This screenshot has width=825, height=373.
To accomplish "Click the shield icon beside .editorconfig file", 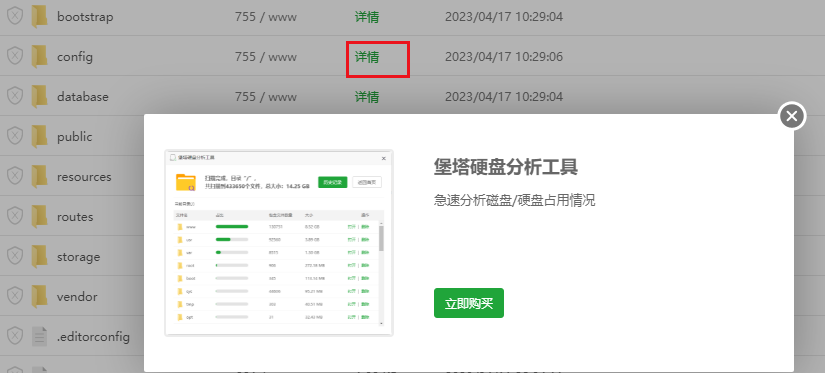I will (x=15, y=336).
